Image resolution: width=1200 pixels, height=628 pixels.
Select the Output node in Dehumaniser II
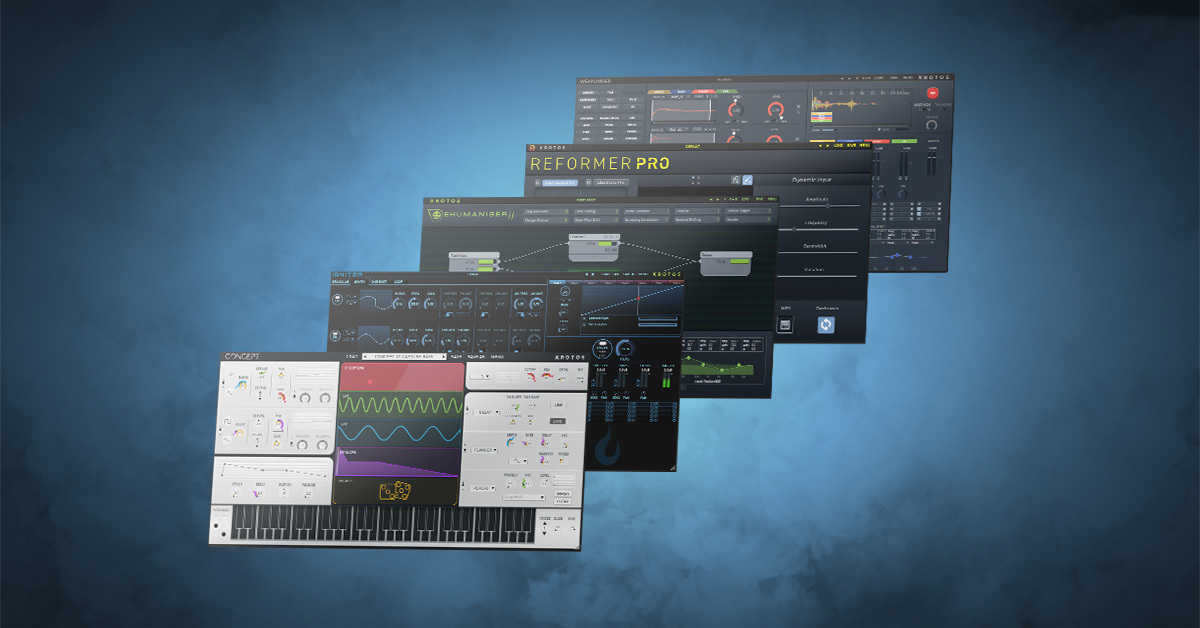click(725, 263)
